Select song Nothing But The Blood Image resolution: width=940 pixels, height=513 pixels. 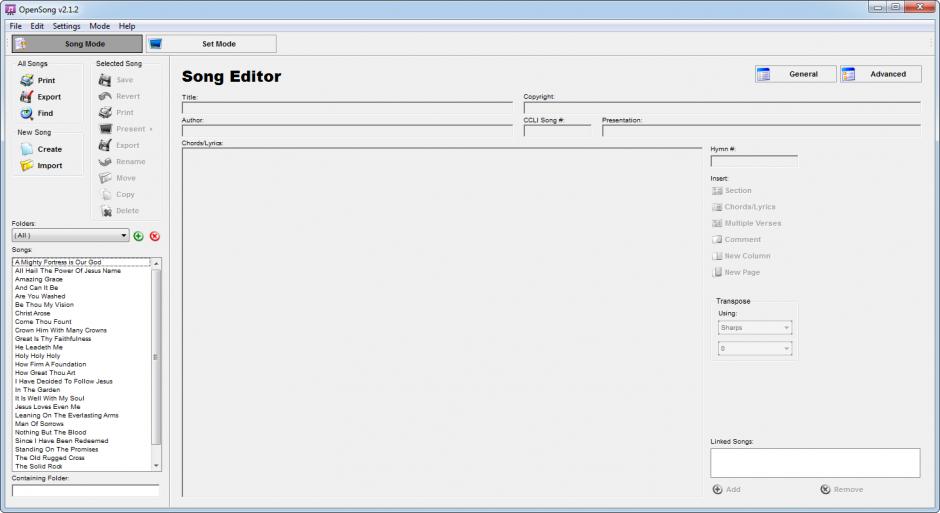51,433
